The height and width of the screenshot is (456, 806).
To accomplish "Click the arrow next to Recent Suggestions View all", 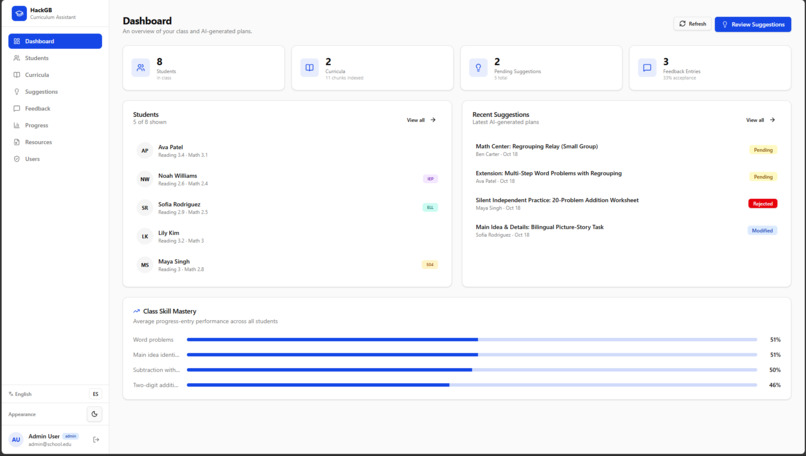I will click(x=772, y=120).
